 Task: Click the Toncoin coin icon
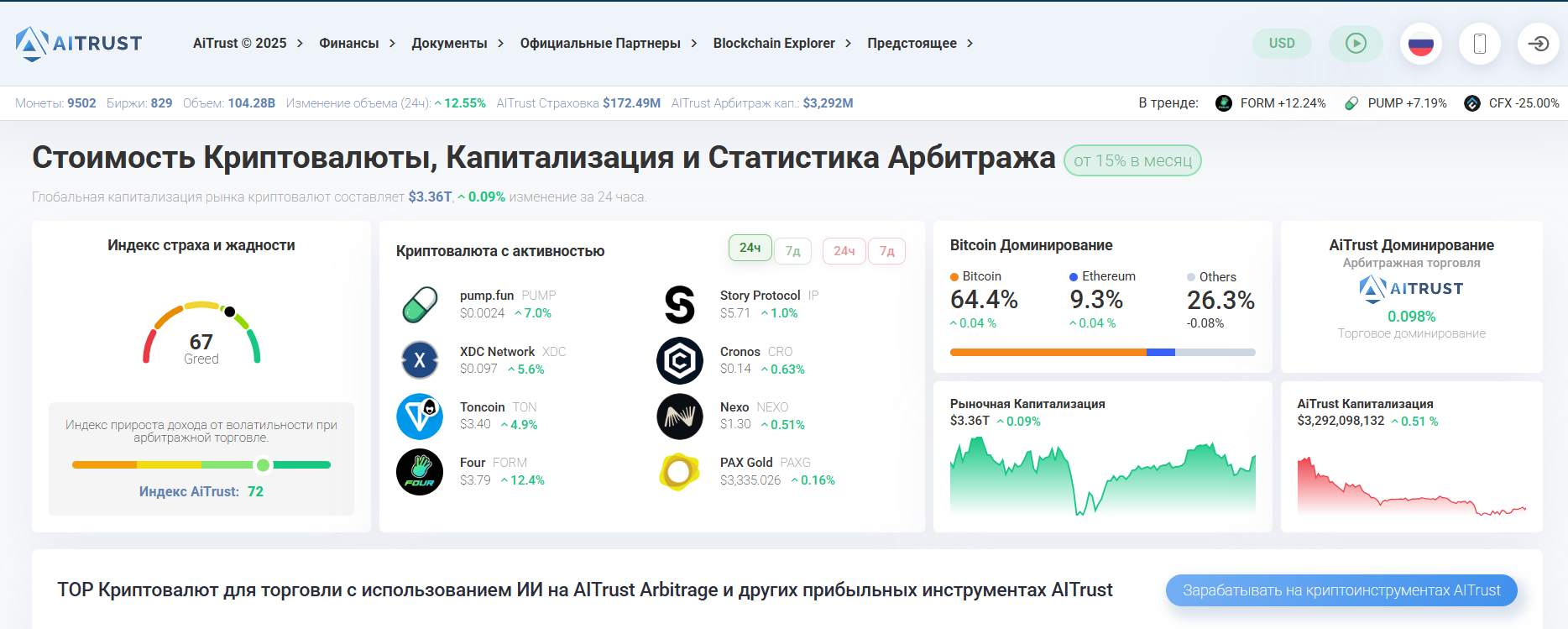(420, 417)
